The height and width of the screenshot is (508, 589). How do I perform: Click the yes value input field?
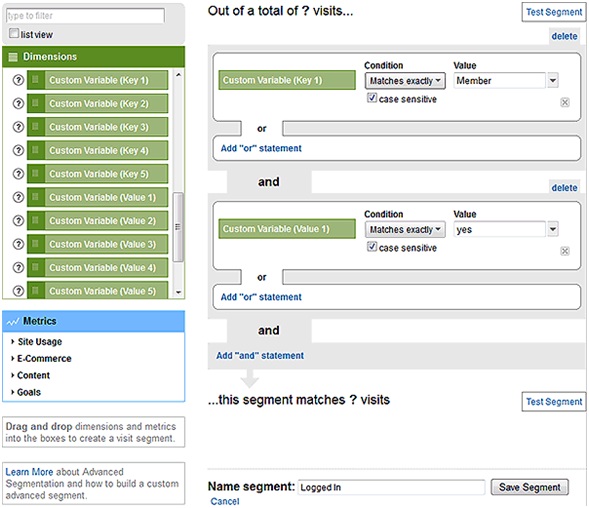[499, 229]
